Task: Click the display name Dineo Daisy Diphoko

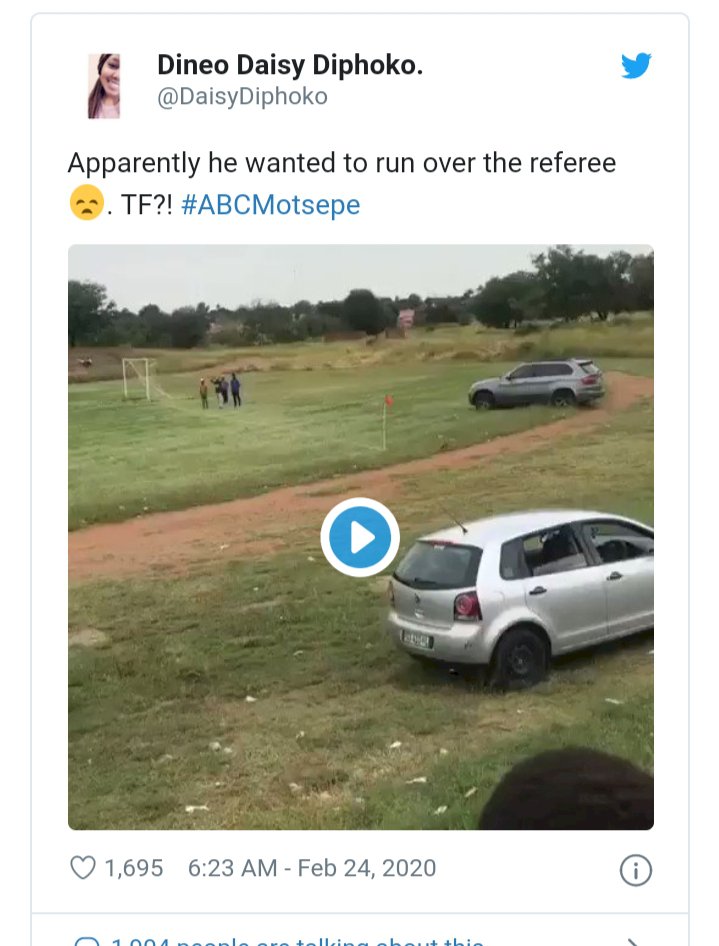Action: 290,66
